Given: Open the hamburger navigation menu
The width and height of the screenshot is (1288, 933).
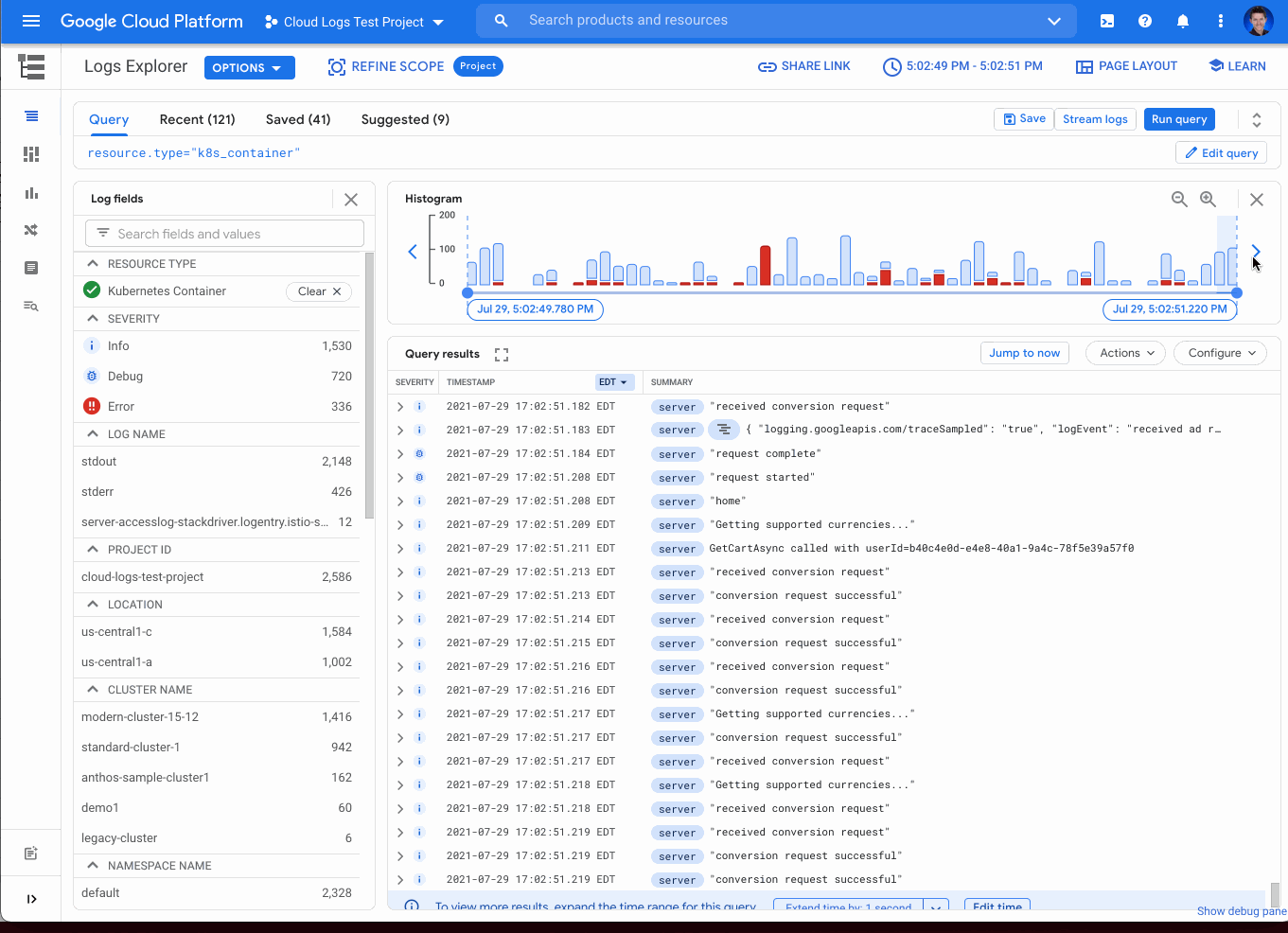Looking at the screenshot, I should pos(31,21).
